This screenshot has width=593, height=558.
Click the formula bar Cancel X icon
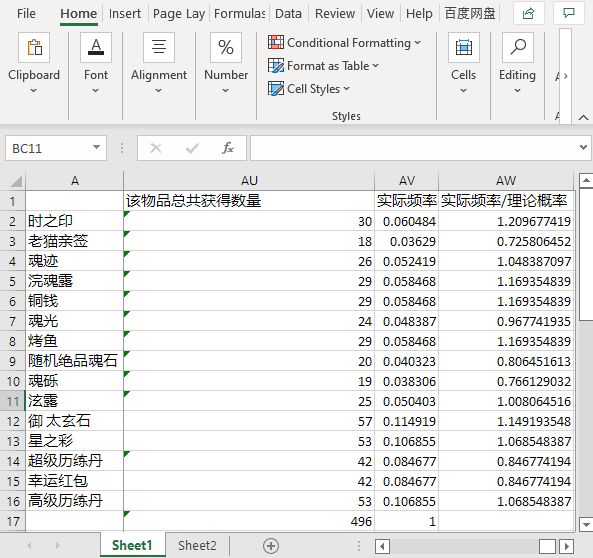(x=156, y=148)
